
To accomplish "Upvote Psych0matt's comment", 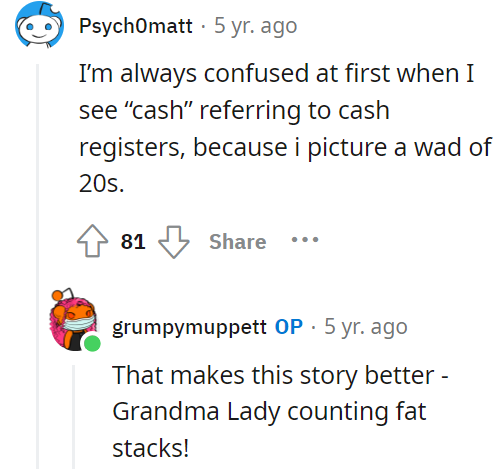I will pos(92,241).
